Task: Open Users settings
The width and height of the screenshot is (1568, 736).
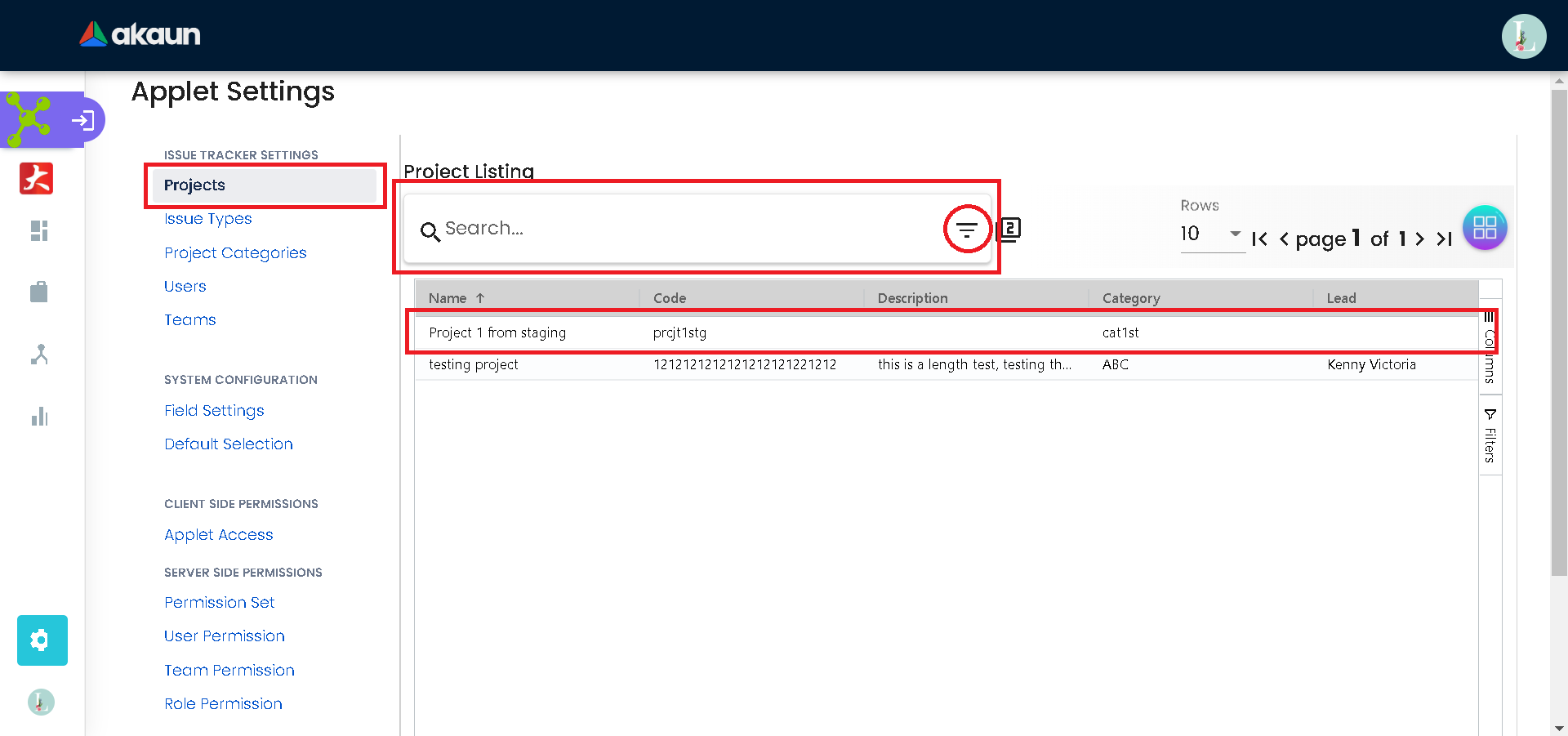Action: [x=185, y=287]
